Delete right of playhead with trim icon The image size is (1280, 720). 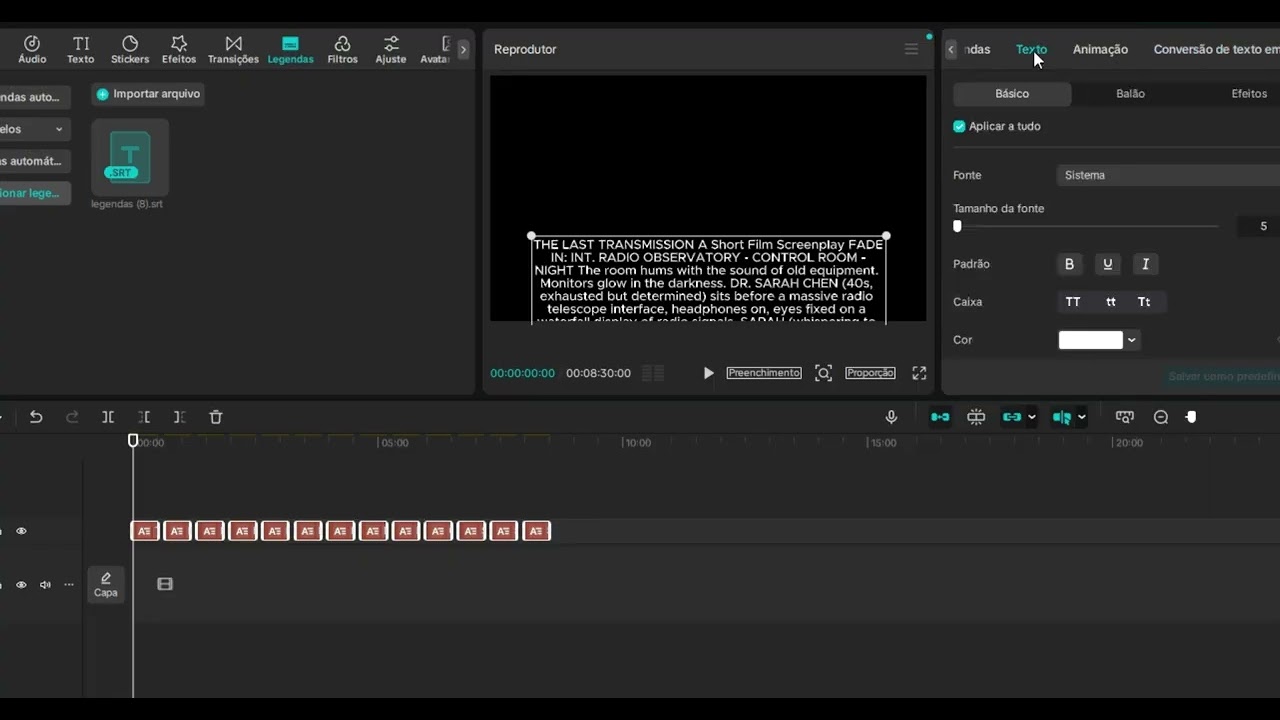tap(179, 417)
